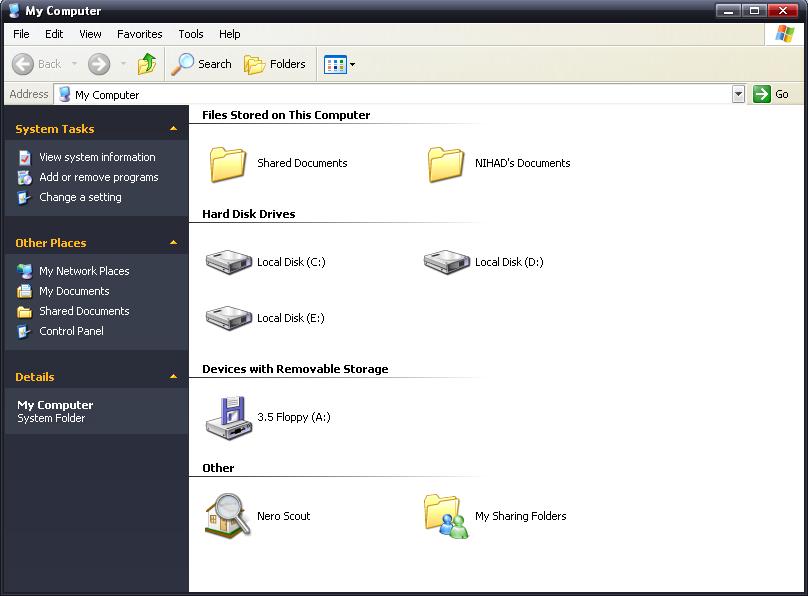Open the Address bar dropdown
This screenshot has height=596, width=808.
[738, 94]
